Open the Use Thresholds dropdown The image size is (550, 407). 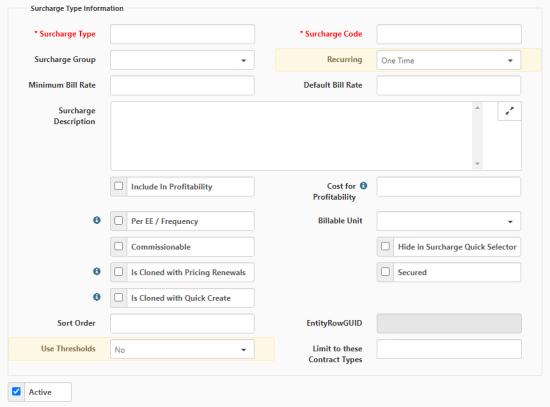point(182,349)
